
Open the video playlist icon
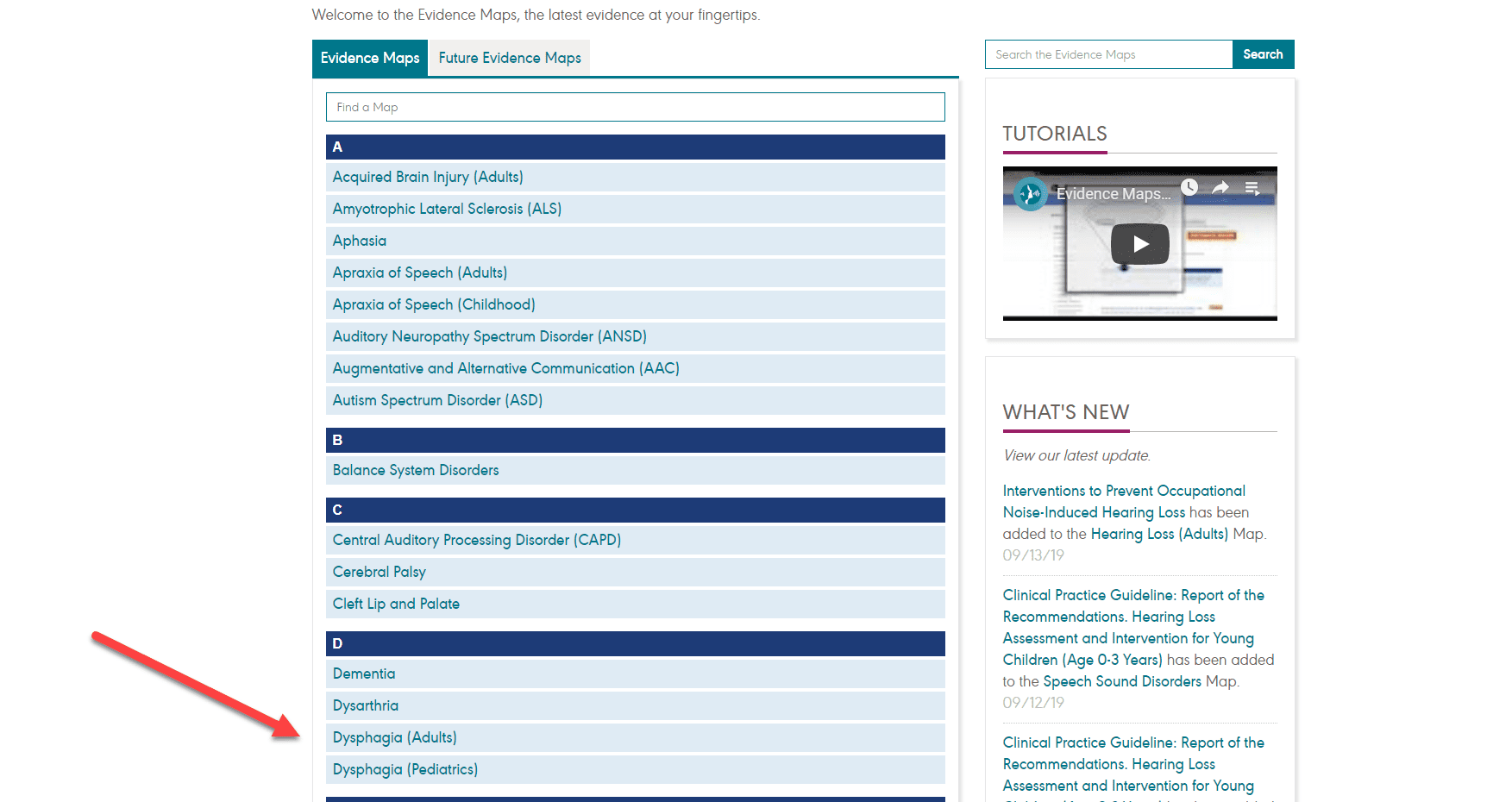point(1252,187)
